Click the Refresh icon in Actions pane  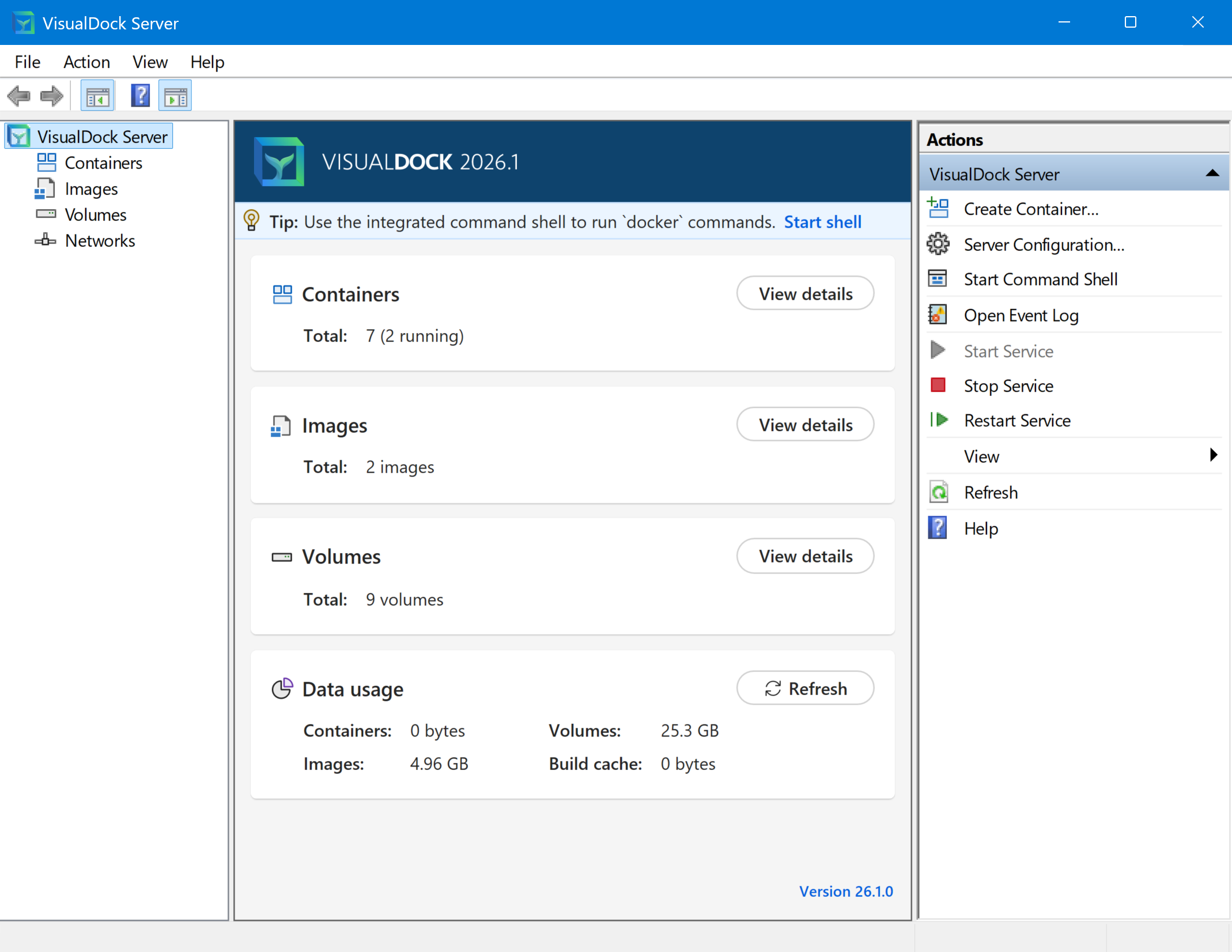pyautogui.click(x=938, y=493)
